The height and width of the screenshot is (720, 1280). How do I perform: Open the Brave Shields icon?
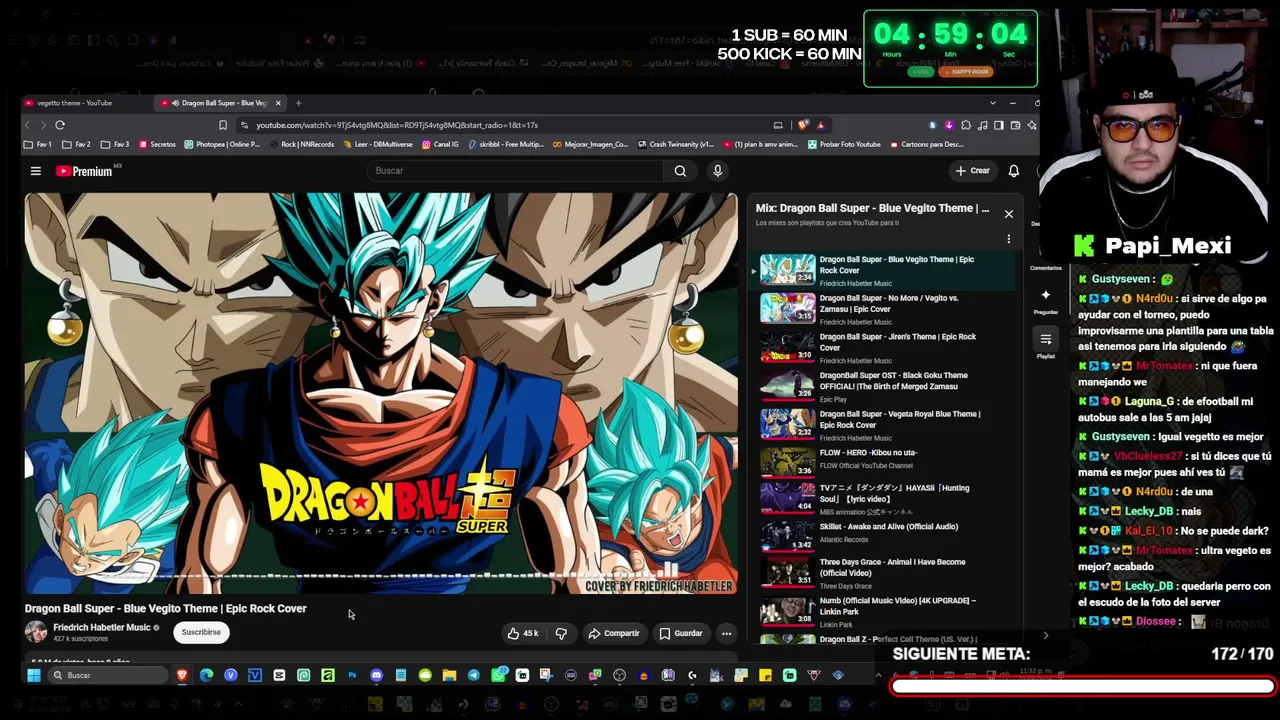point(802,125)
